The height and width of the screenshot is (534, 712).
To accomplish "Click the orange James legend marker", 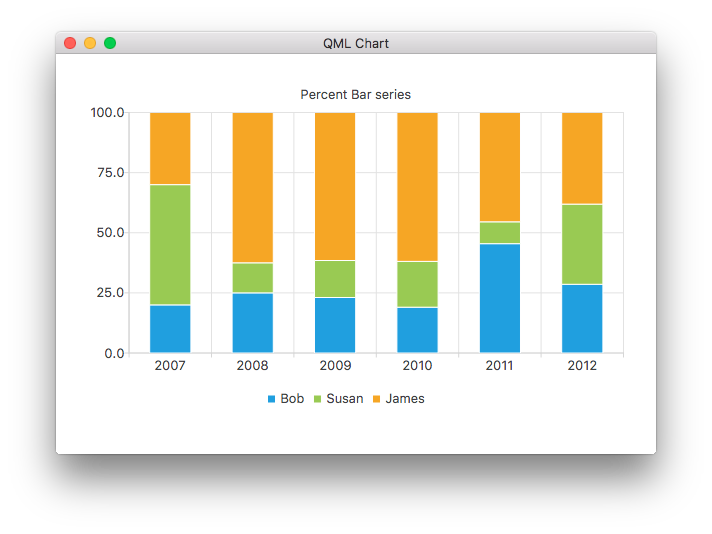I will pos(376,399).
